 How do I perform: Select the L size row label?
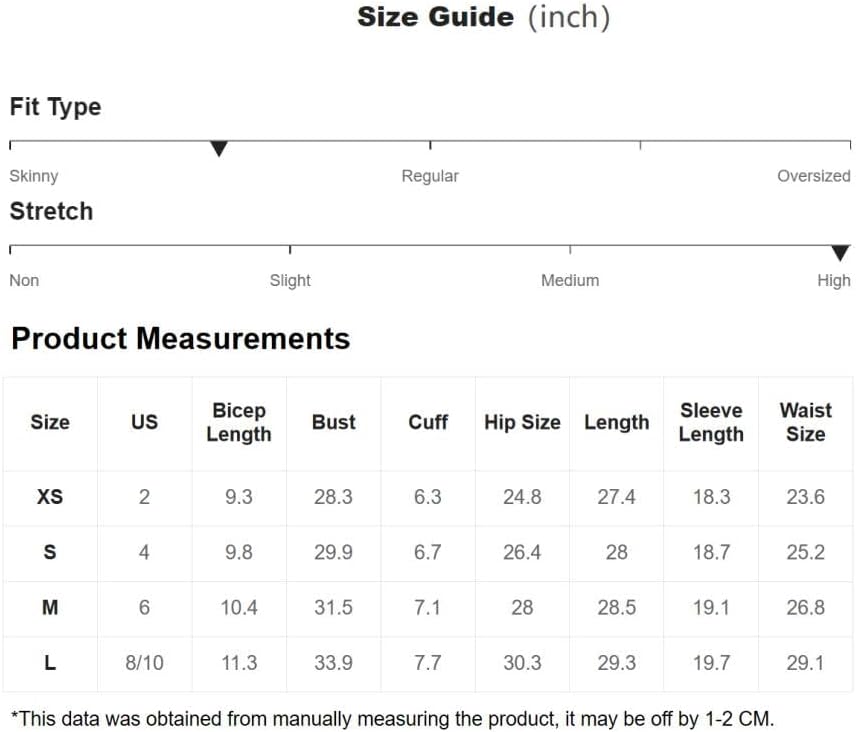[50, 663]
